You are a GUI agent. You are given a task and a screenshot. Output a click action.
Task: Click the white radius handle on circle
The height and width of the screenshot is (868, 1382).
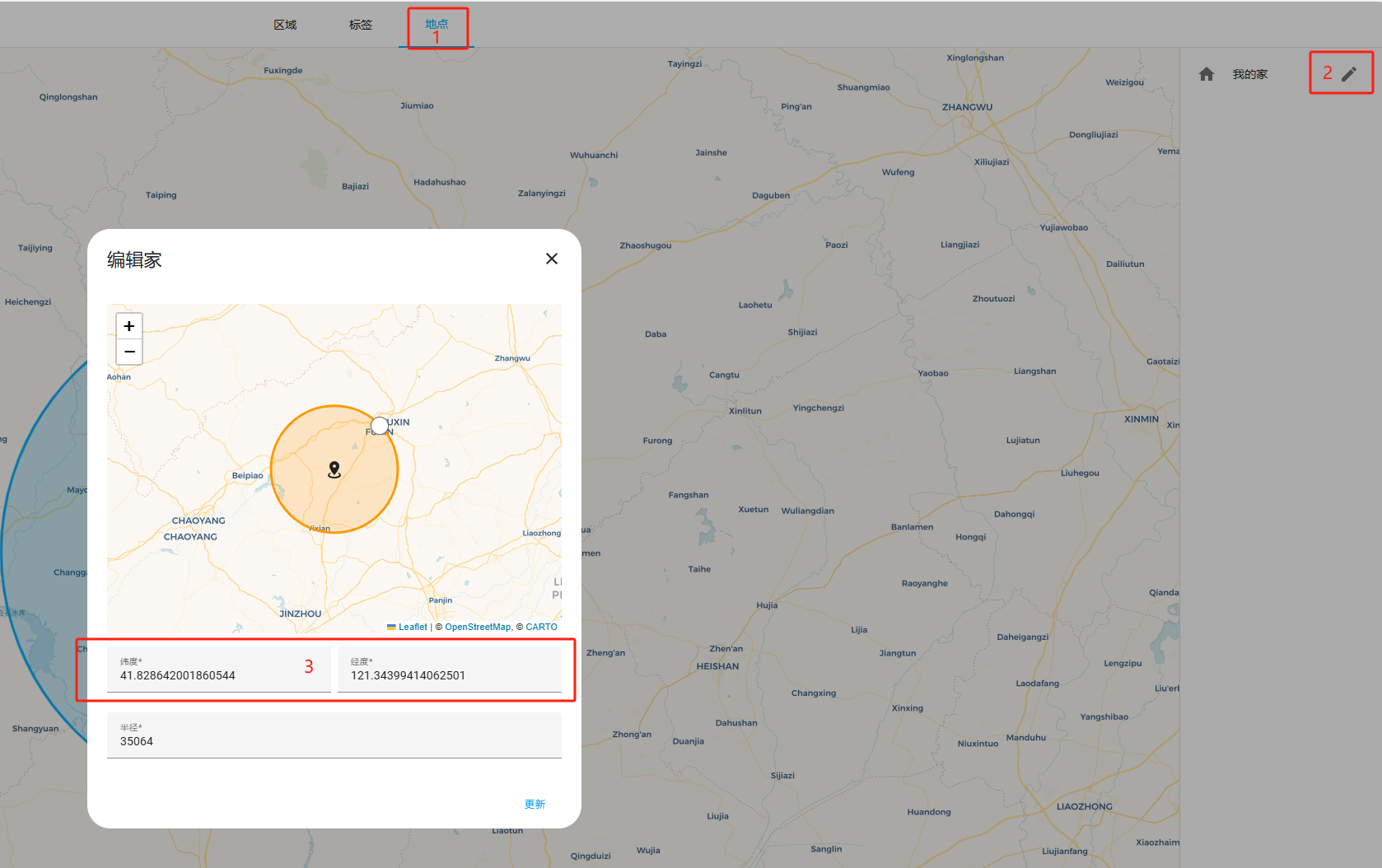pos(379,426)
